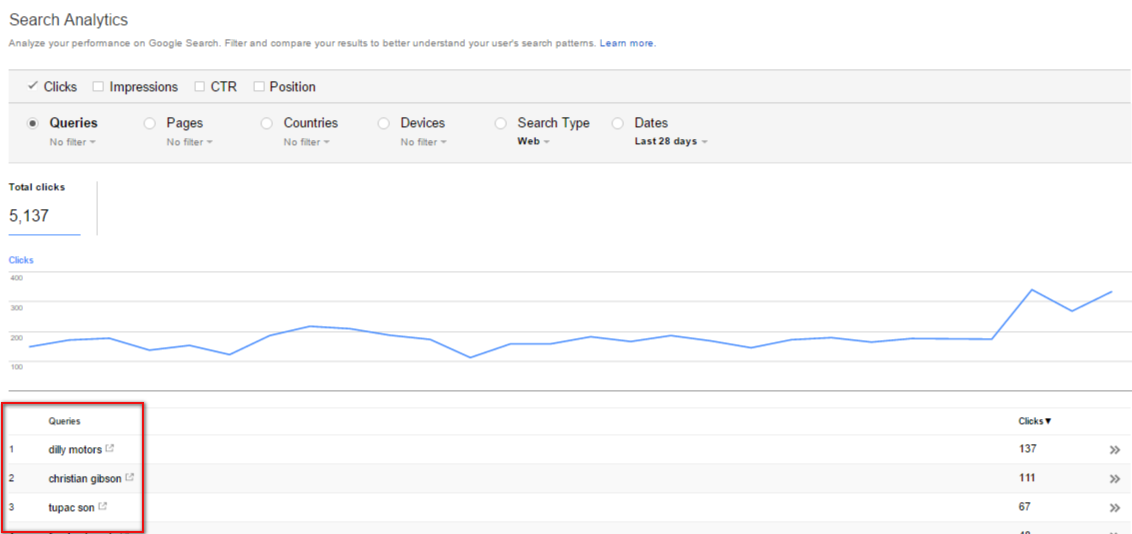The image size is (1132, 534).
Task: Expand details arrow for christian gibson row
Action: (x=1114, y=479)
